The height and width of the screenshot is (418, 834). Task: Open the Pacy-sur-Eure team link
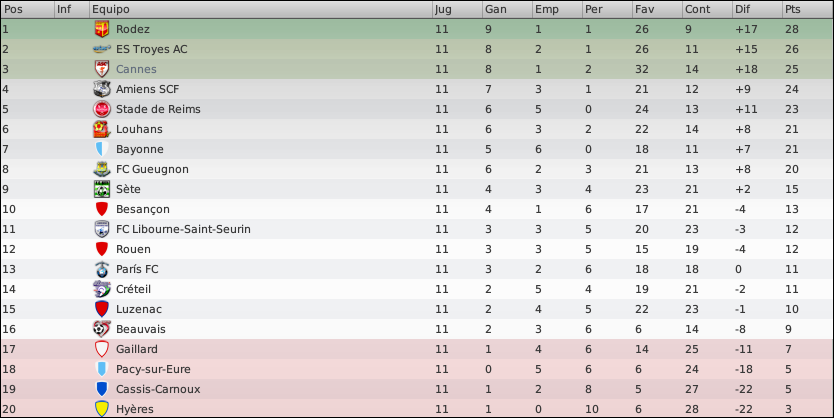[x=153, y=369]
